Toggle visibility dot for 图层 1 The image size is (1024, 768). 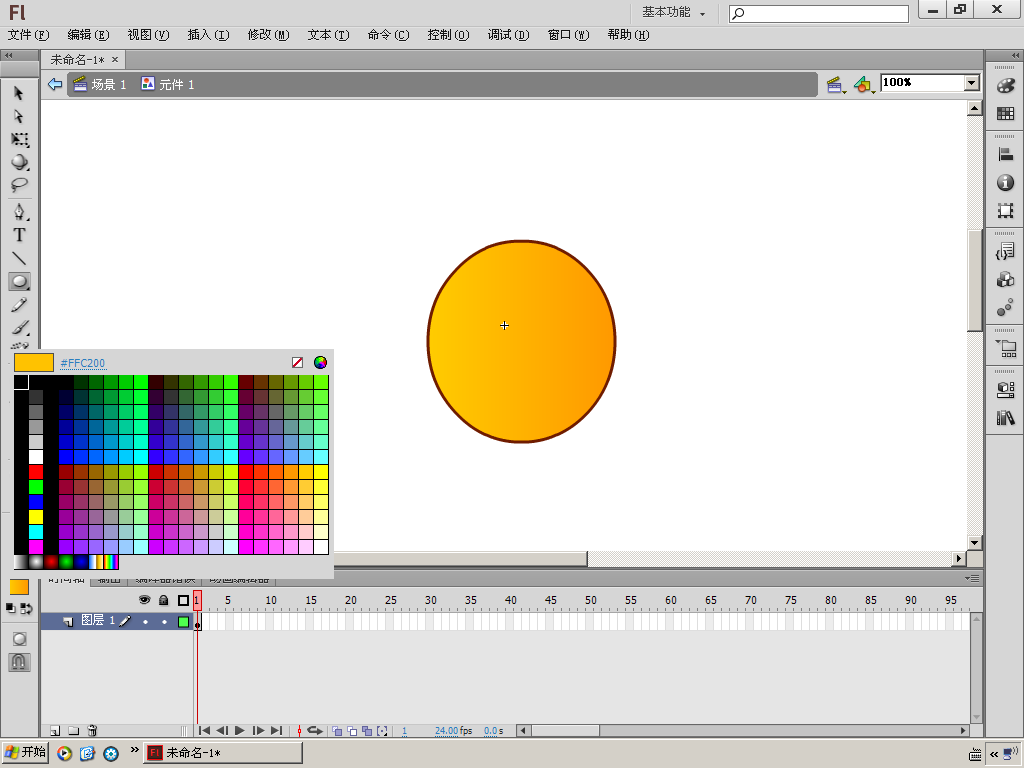coord(145,621)
